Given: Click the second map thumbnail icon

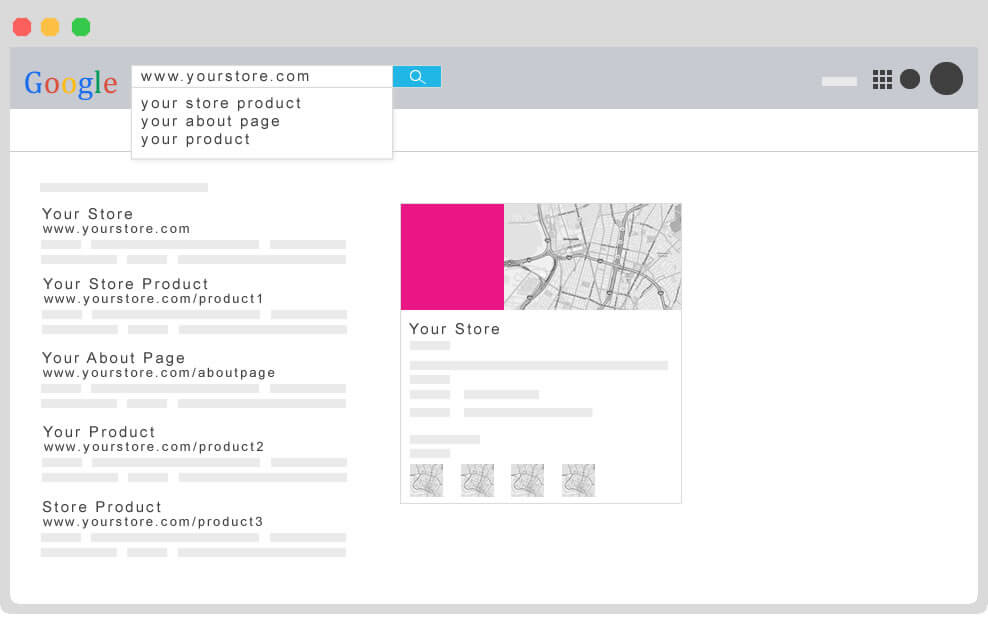Looking at the screenshot, I should point(477,480).
